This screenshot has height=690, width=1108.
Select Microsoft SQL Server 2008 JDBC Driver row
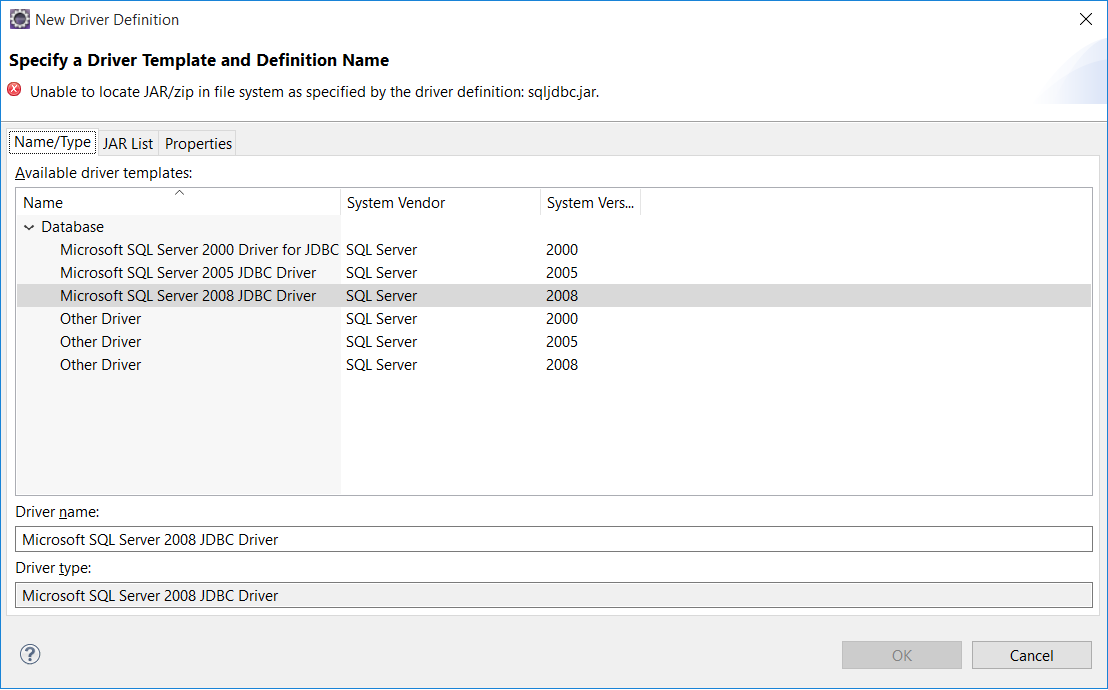[x=553, y=296]
